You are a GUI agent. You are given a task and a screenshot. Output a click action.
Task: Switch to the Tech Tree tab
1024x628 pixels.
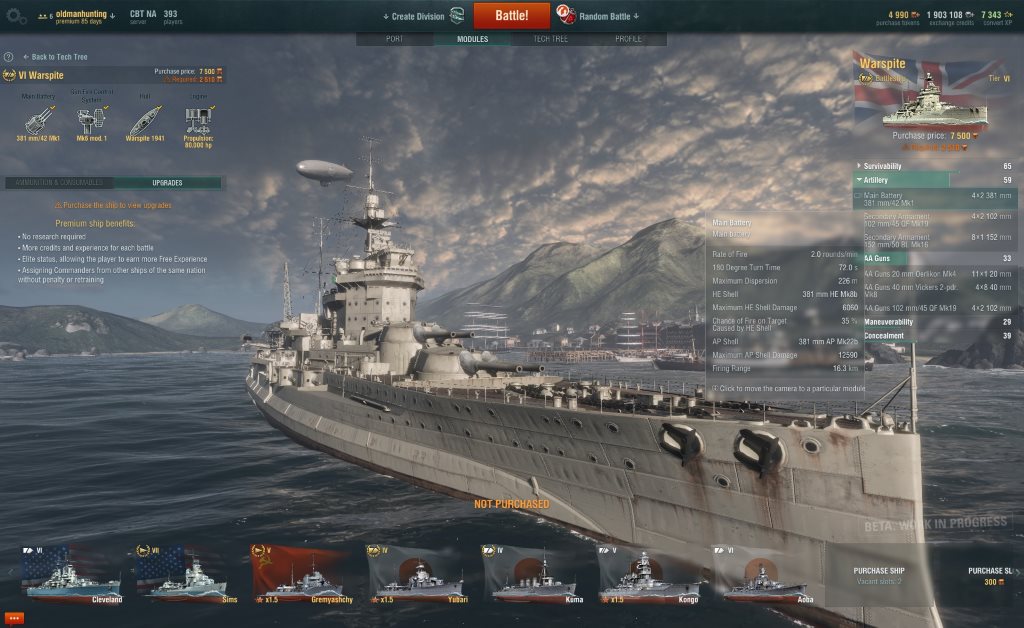click(551, 39)
